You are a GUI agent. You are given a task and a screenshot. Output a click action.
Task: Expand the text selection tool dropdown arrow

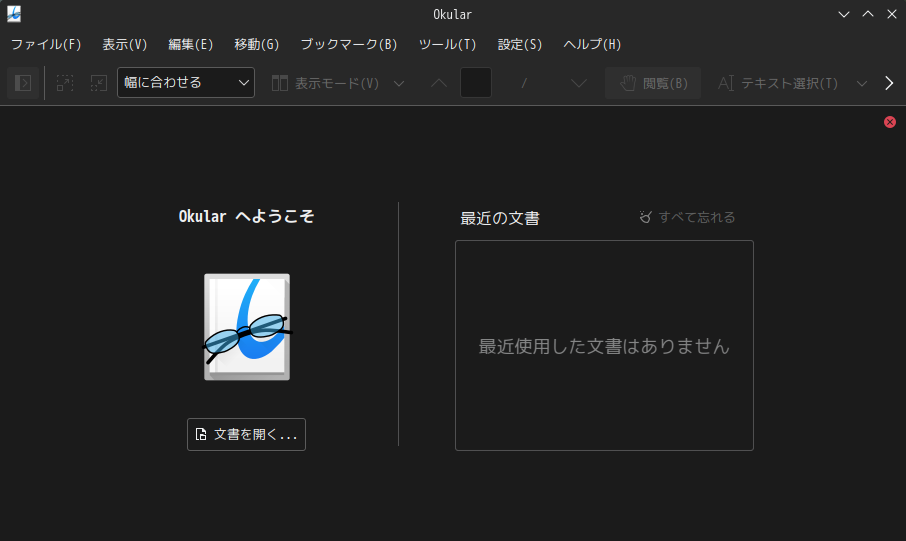(862, 83)
